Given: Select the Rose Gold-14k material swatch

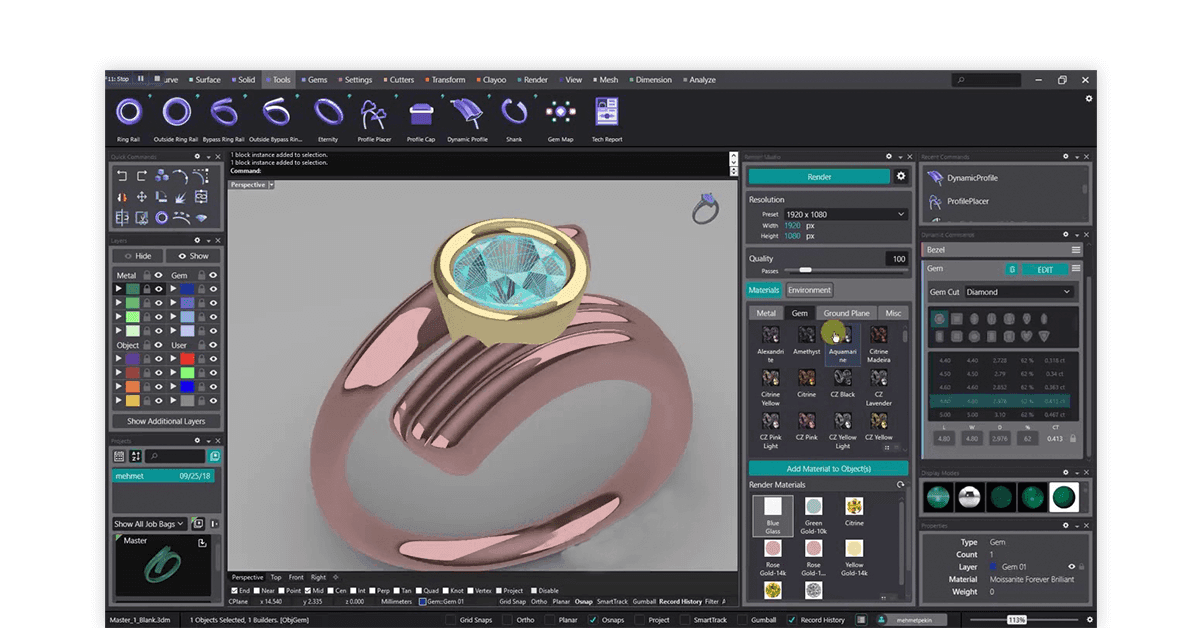Looking at the screenshot, I should pos(772,550).
